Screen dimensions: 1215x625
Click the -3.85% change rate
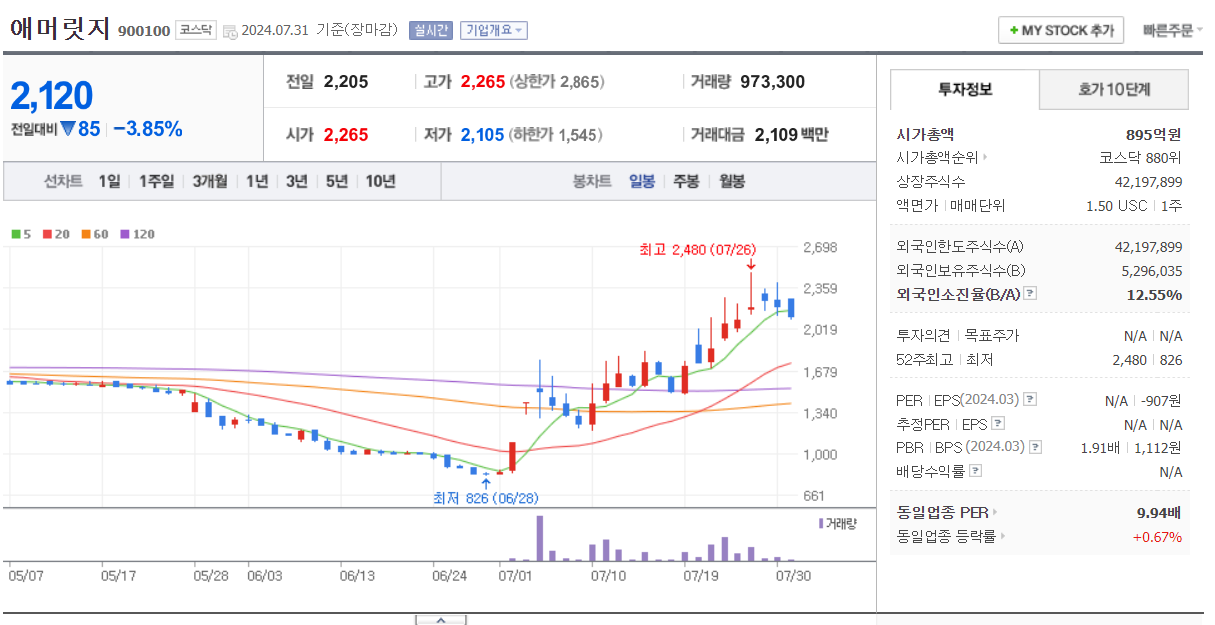[148, 128]
